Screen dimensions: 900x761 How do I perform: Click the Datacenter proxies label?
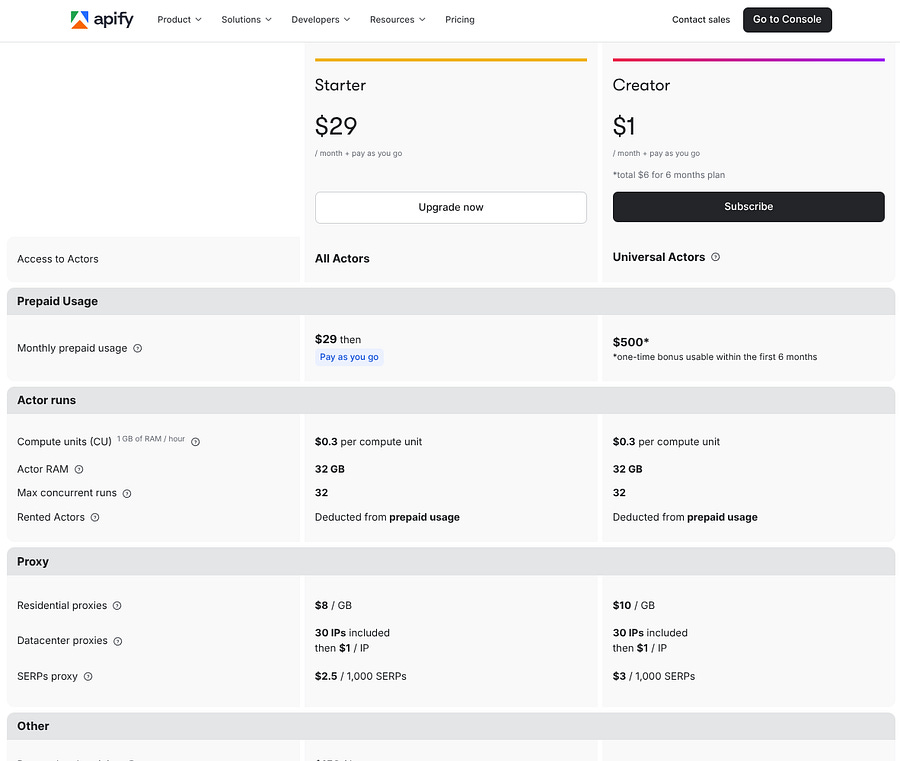62,641
